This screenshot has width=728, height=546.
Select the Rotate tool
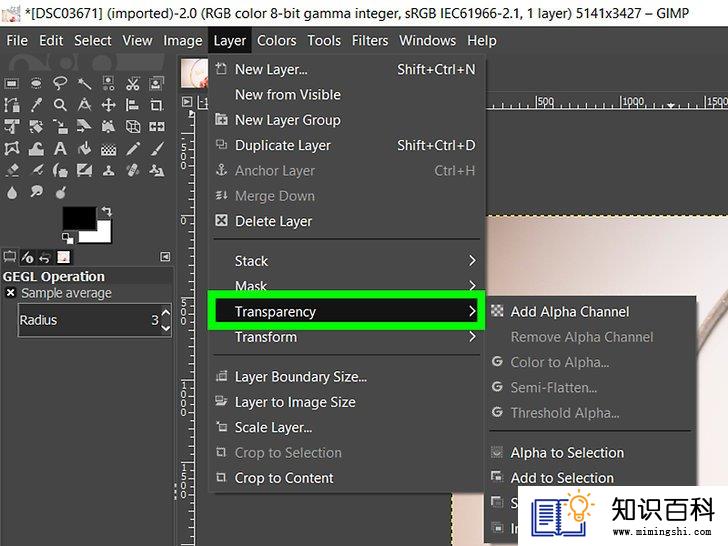click(36, 126)
